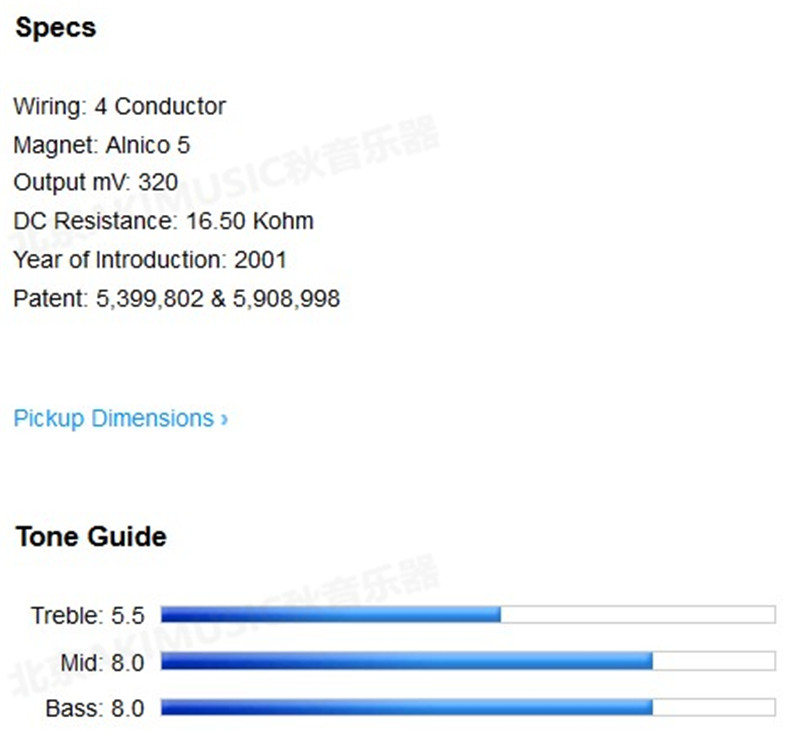
Task: Click the Bass: 8.0 label
Action: tap(95, 709)
